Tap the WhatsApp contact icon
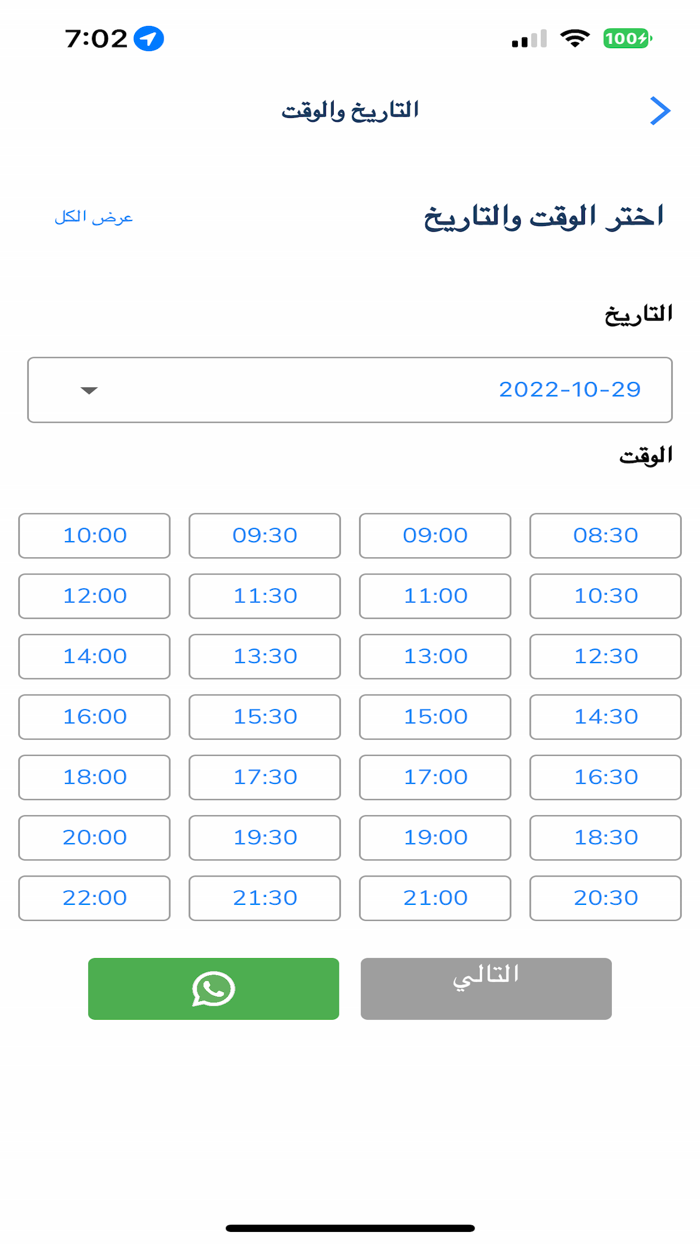The image size is (700, 1244). pyautogui.click(x=213, y=988)
